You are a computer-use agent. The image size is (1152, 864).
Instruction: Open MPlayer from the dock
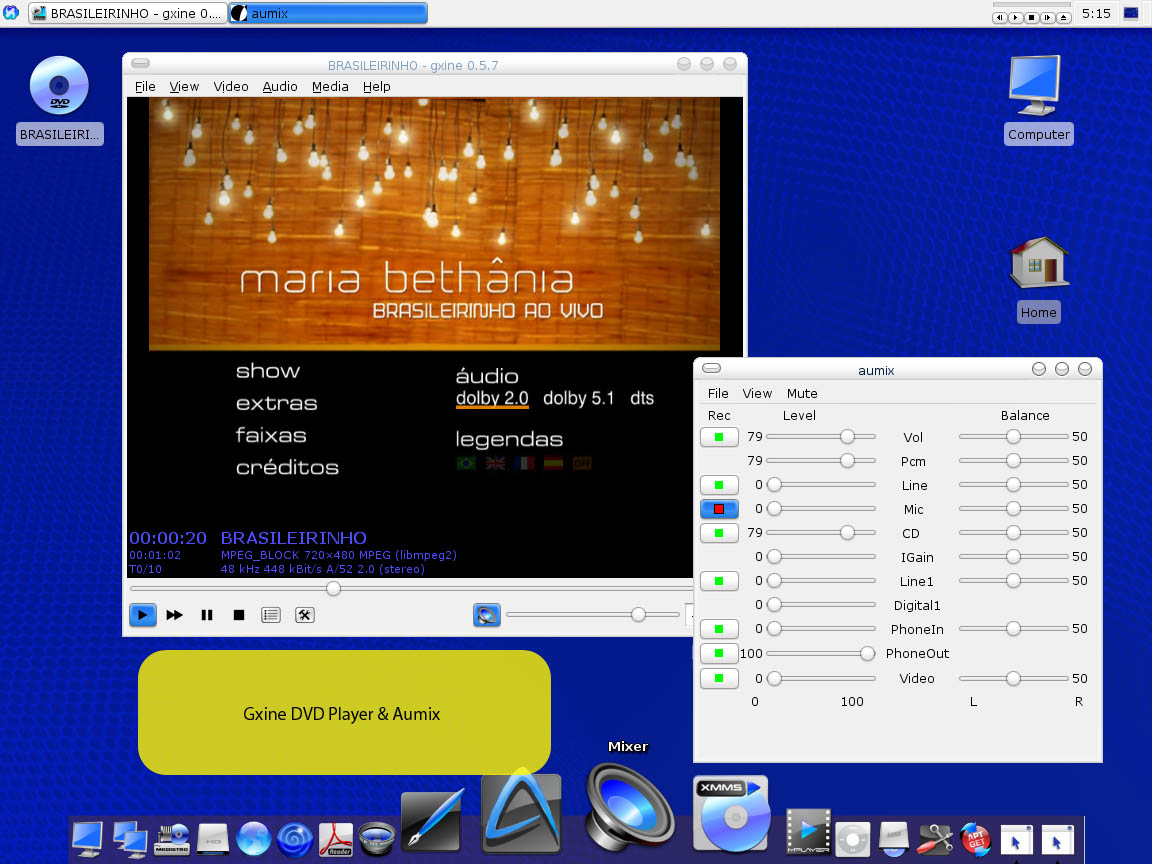pos(808,833)
